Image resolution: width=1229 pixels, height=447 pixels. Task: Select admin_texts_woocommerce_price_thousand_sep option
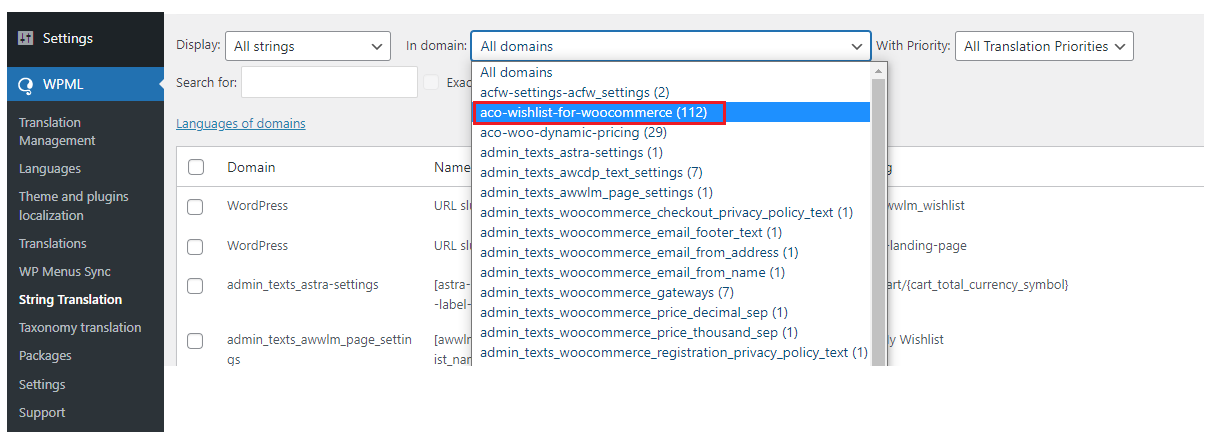(x=671, y=332)
